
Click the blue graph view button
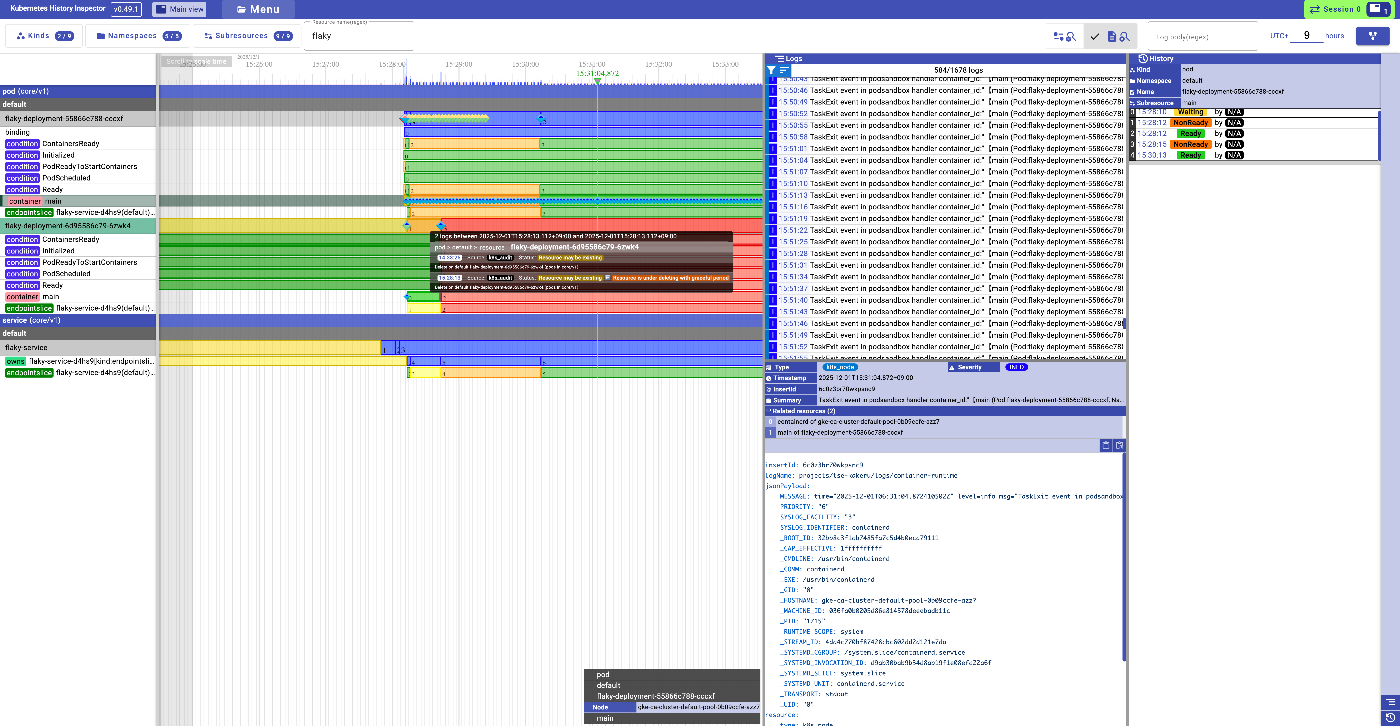(1372, 36)
